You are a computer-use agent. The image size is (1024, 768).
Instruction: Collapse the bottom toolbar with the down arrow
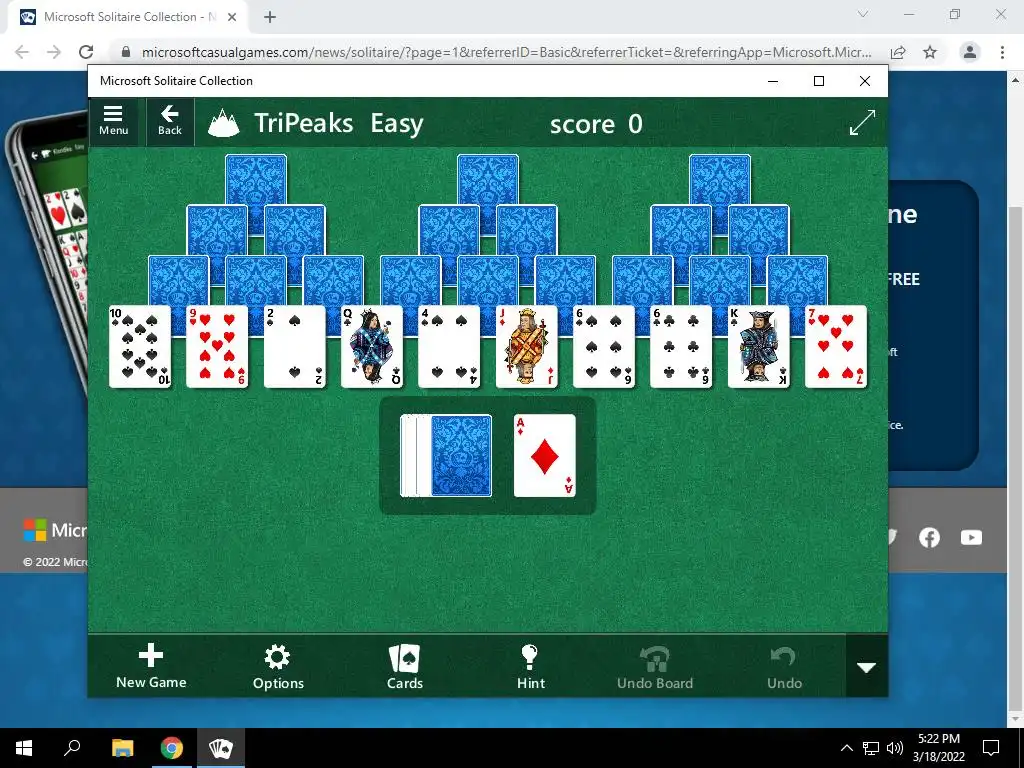click(867, 667)
